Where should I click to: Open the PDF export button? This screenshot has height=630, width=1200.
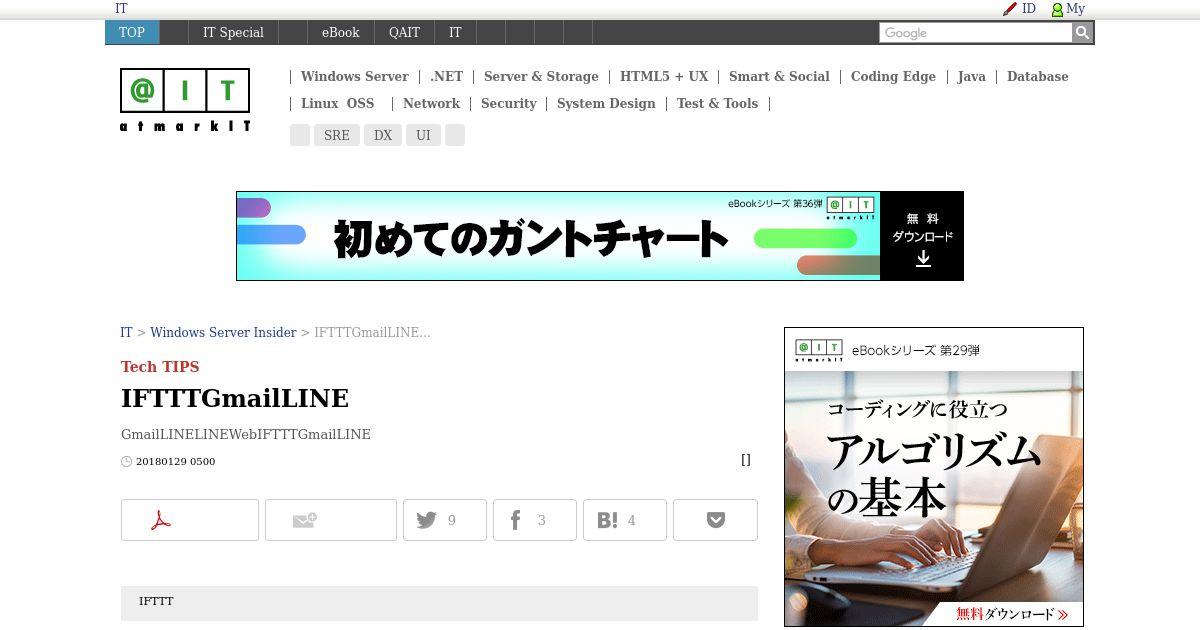tap(190, 520)
